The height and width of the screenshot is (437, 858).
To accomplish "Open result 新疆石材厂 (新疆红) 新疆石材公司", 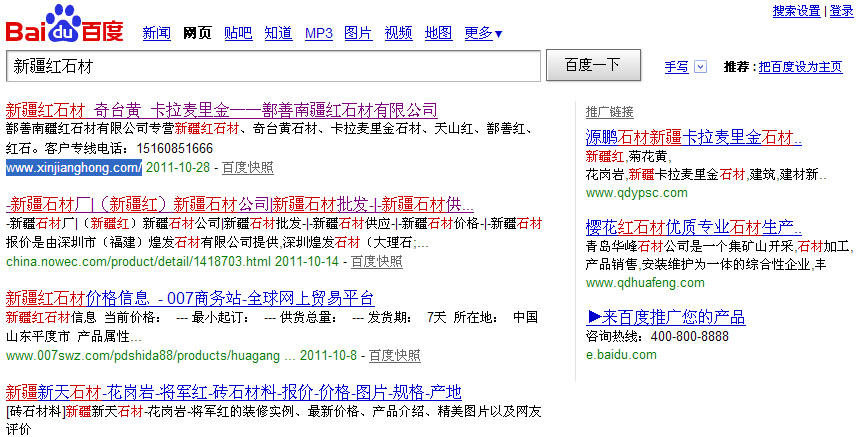I will pos(240,205).
